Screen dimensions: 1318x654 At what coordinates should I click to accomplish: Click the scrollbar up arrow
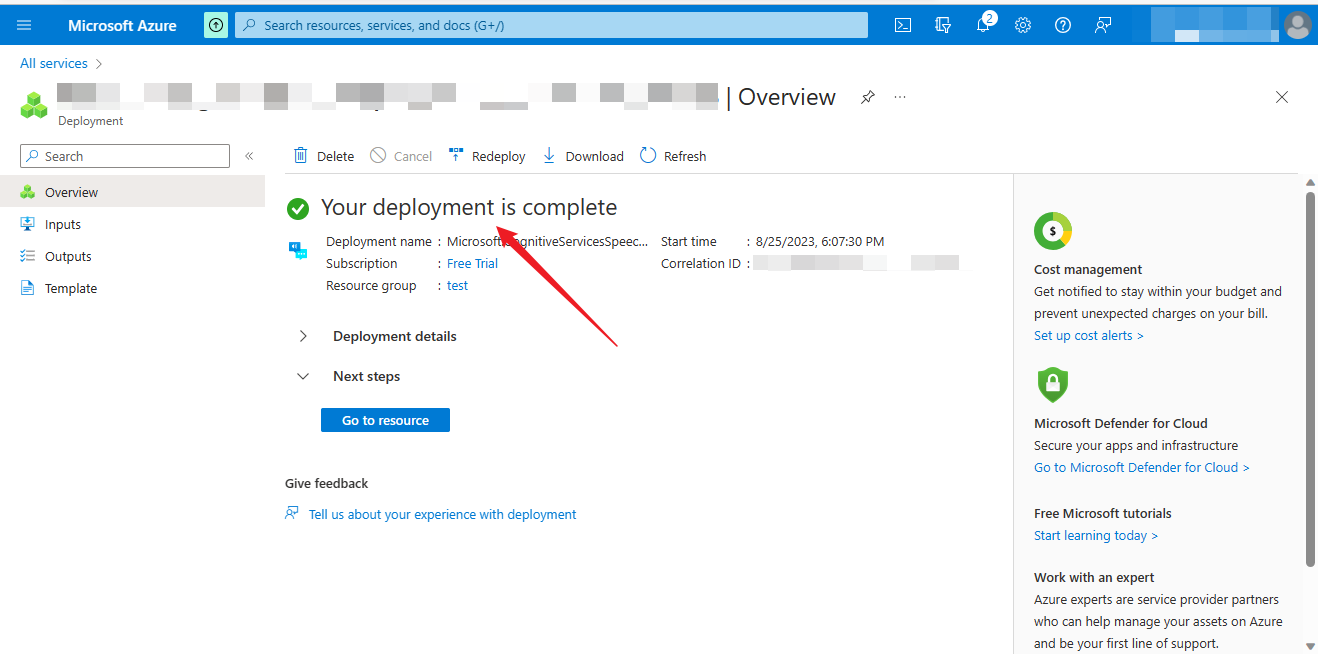point(1310,182)
